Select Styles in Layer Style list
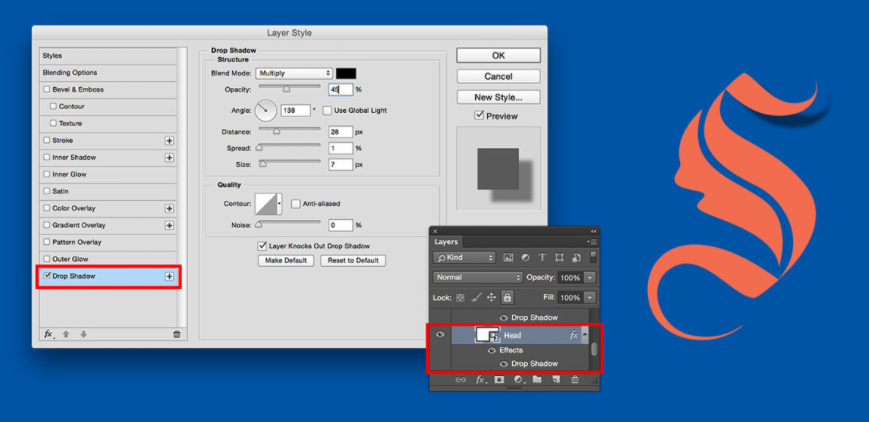 pyautogui.click(x=108, y=56)
